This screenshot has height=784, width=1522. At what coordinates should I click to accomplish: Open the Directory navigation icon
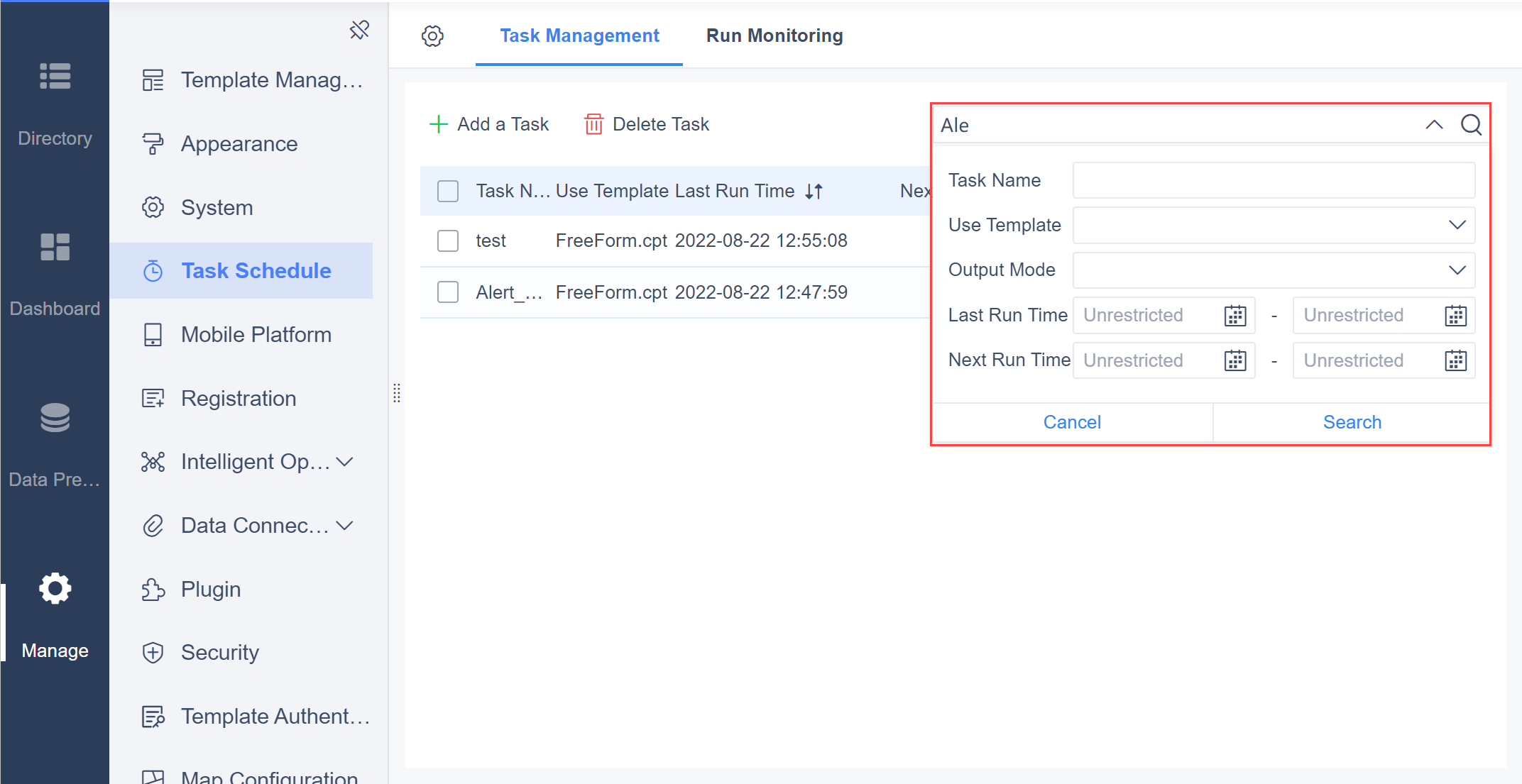tap(55, 76)
